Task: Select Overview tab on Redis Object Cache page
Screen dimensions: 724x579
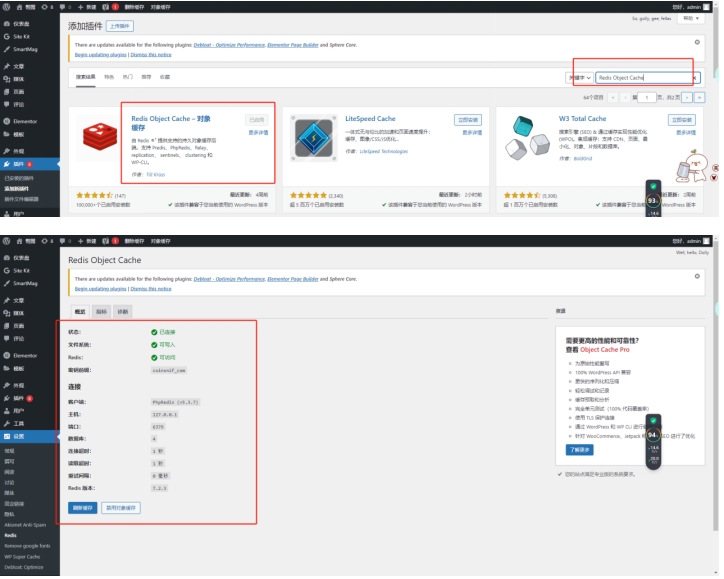Action: pos(80,312)
